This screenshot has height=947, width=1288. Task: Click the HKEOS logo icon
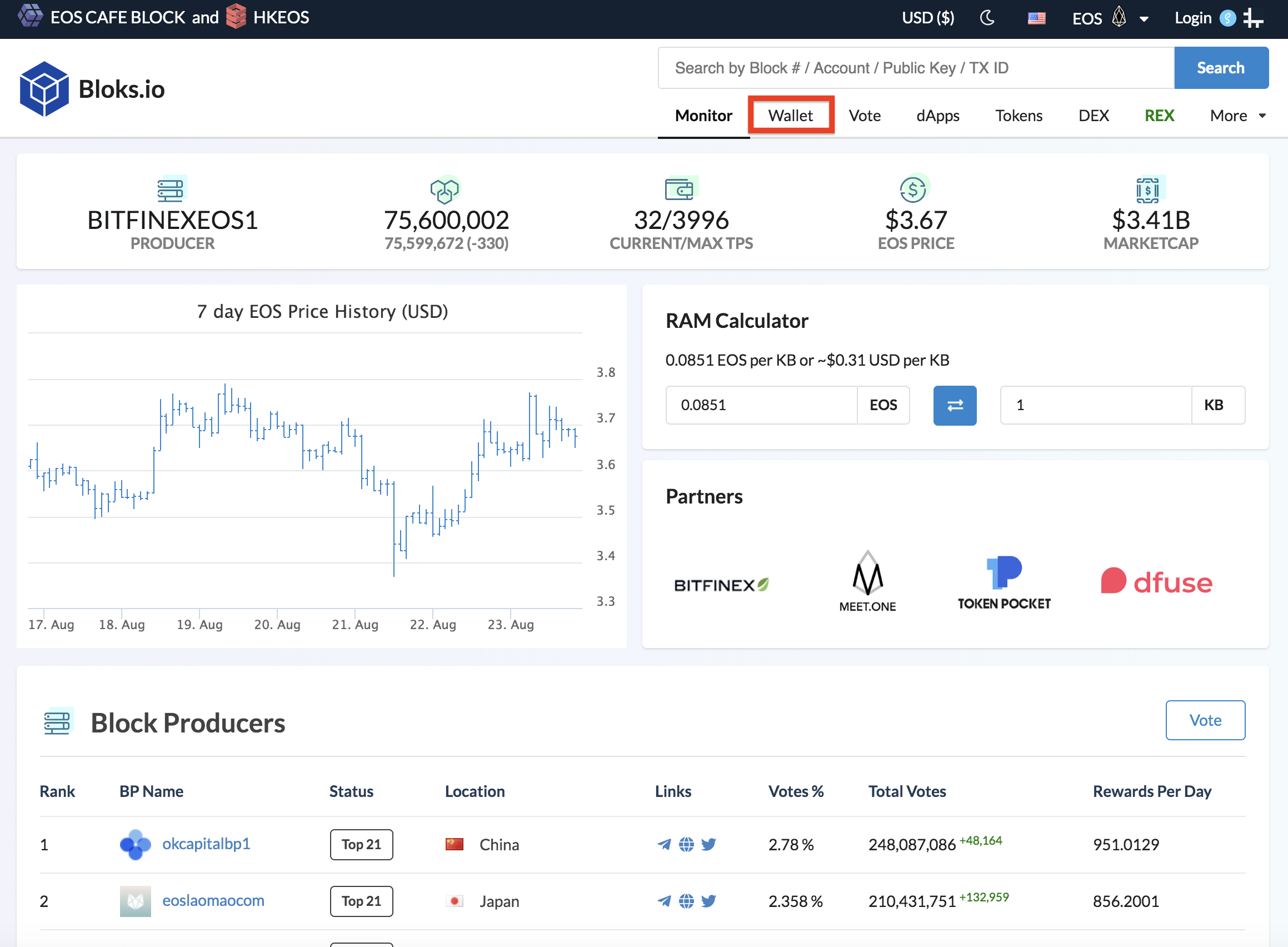pos(236,17)
